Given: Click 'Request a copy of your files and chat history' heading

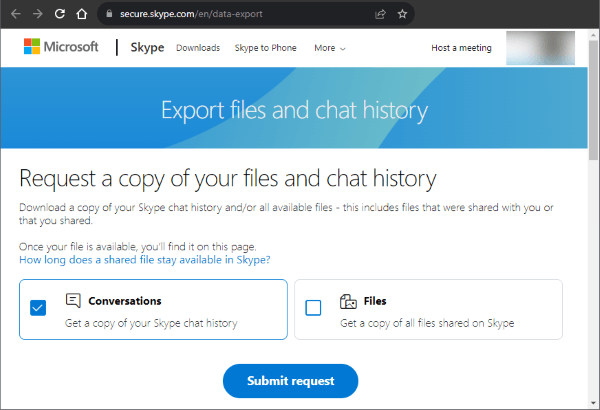Looking at the screenshot, I should tap(228, 179).
